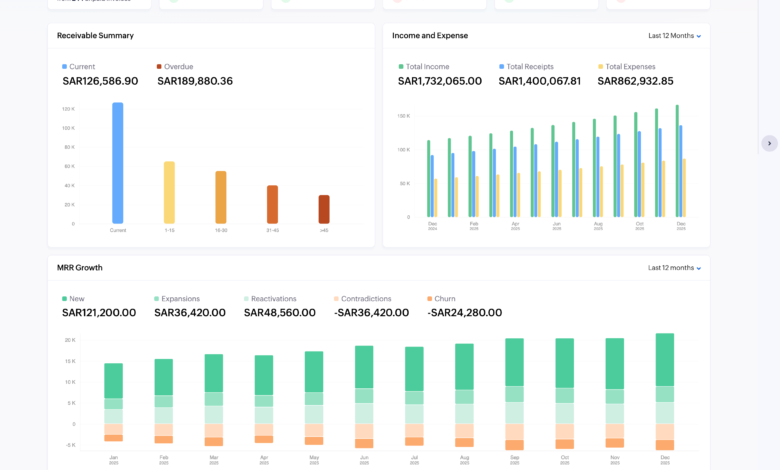Click the Total Expenses legend label
This screenshot has height=470, width=780.
coord(632,67)
